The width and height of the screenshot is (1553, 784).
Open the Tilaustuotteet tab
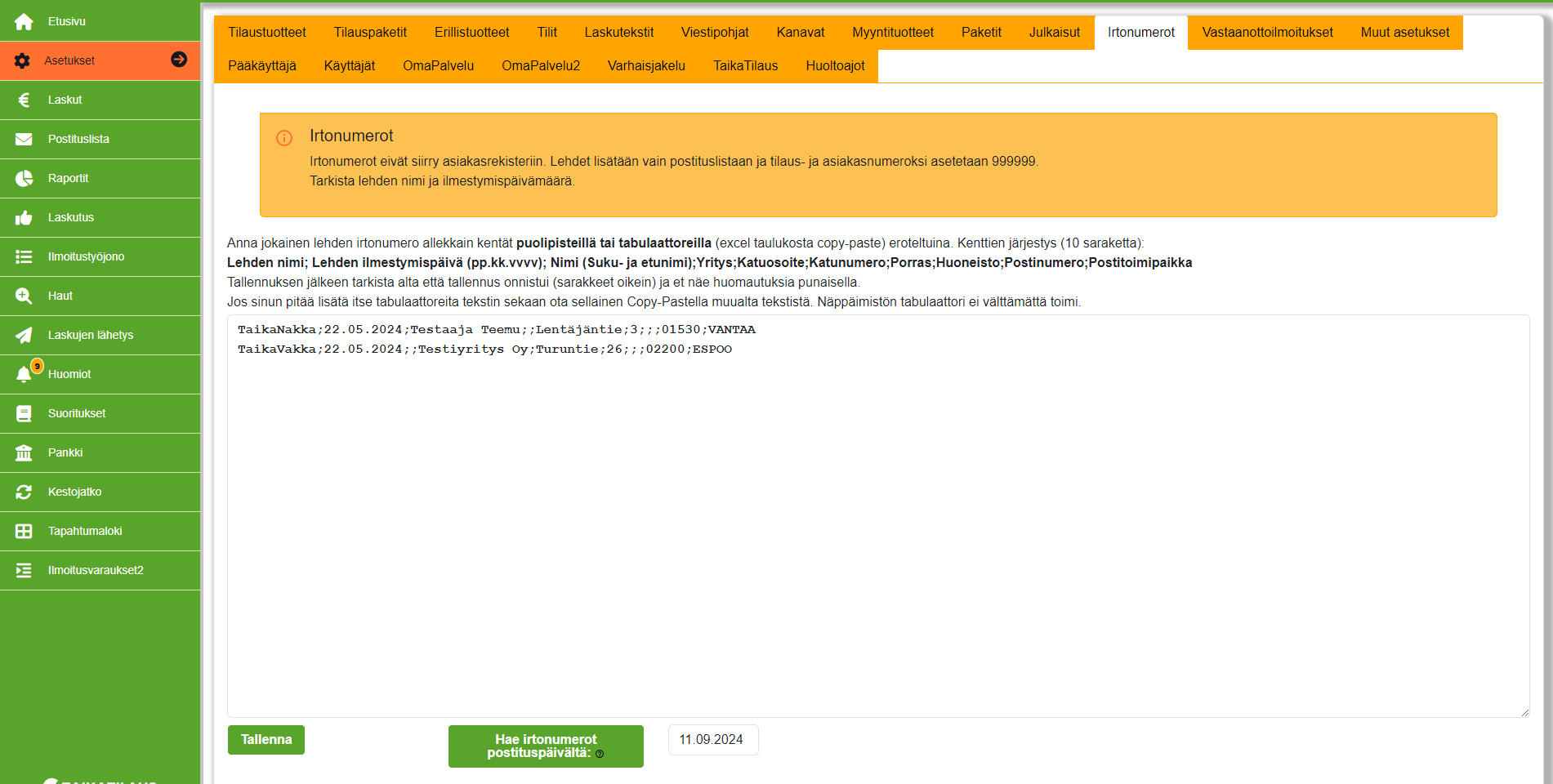[x=267, y=33]
